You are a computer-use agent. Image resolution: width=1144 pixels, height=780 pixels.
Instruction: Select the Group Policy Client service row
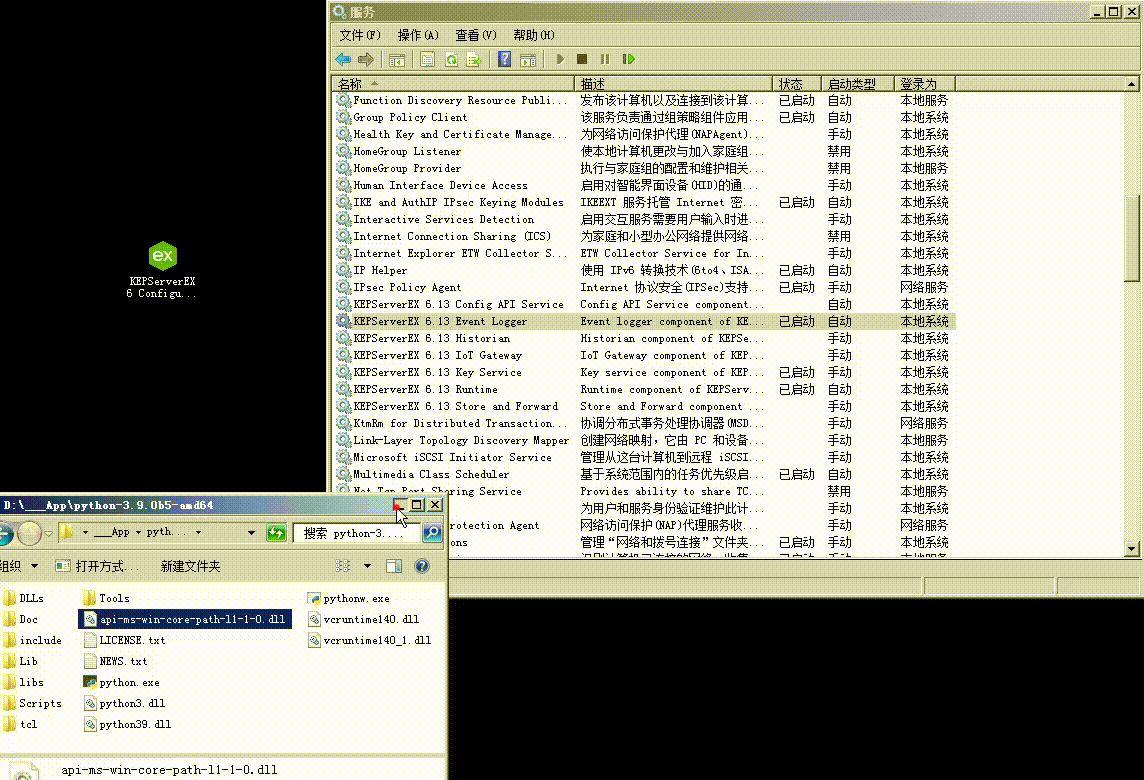645,117
